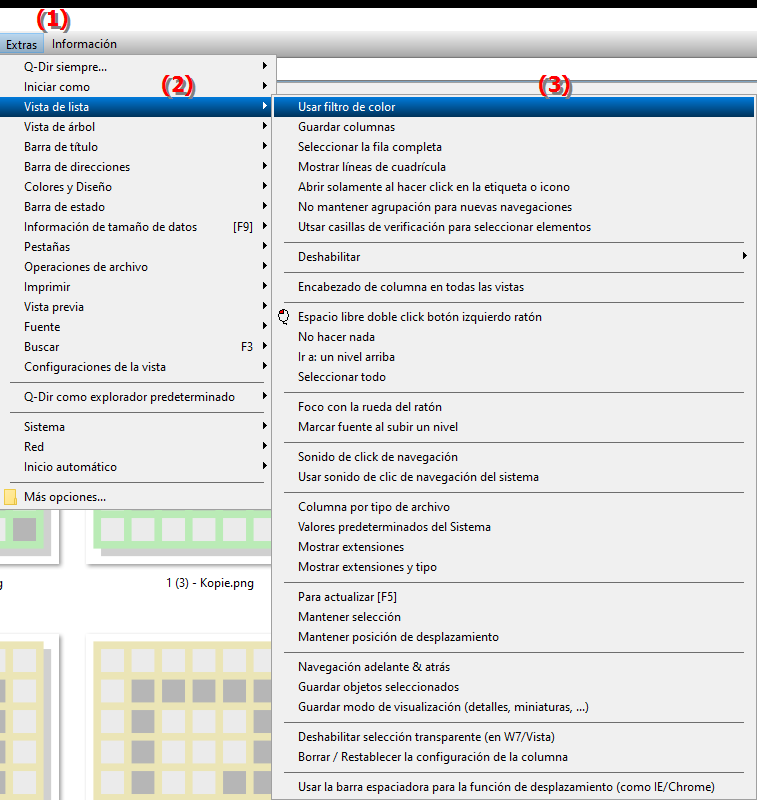757x800 pixels.
Task: Toggle No mantener agrupación para nuevas navegaciones
Action: click(x=514, y=207)
